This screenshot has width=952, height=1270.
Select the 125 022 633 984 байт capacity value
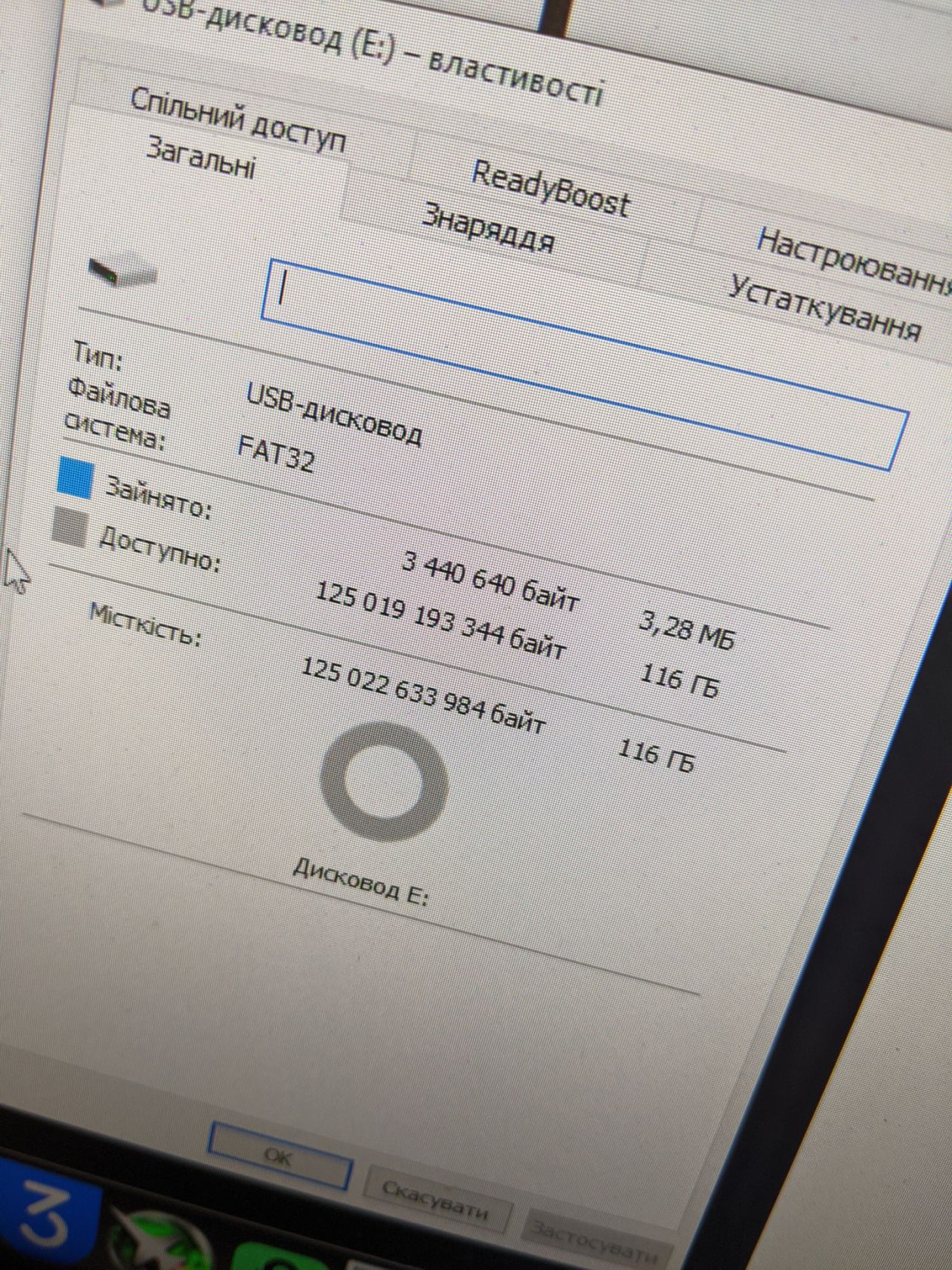423,695
